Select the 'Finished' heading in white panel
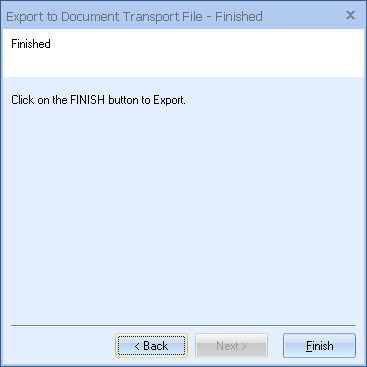 pos(31,44)
